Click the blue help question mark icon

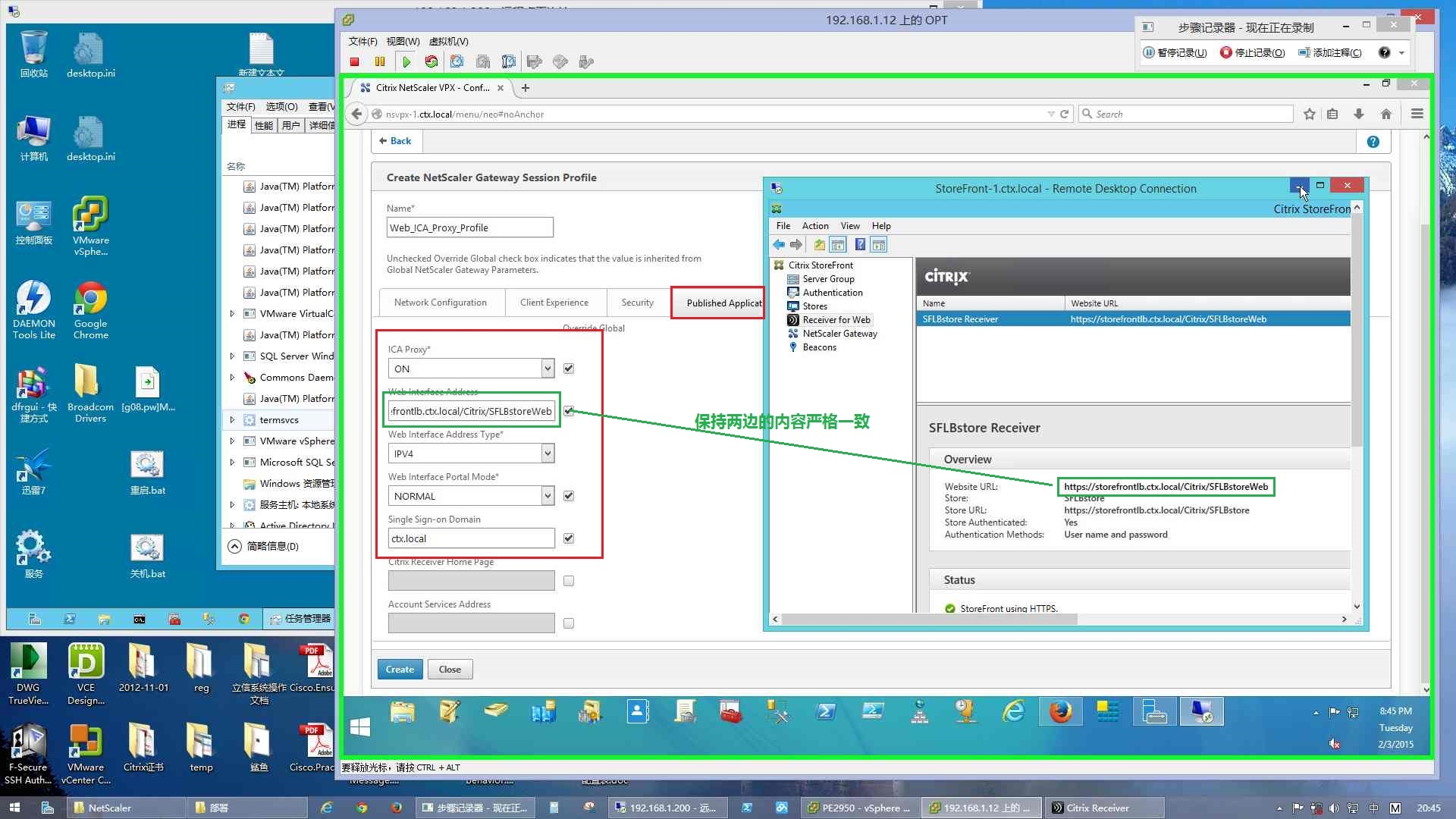pos(1373,142)
